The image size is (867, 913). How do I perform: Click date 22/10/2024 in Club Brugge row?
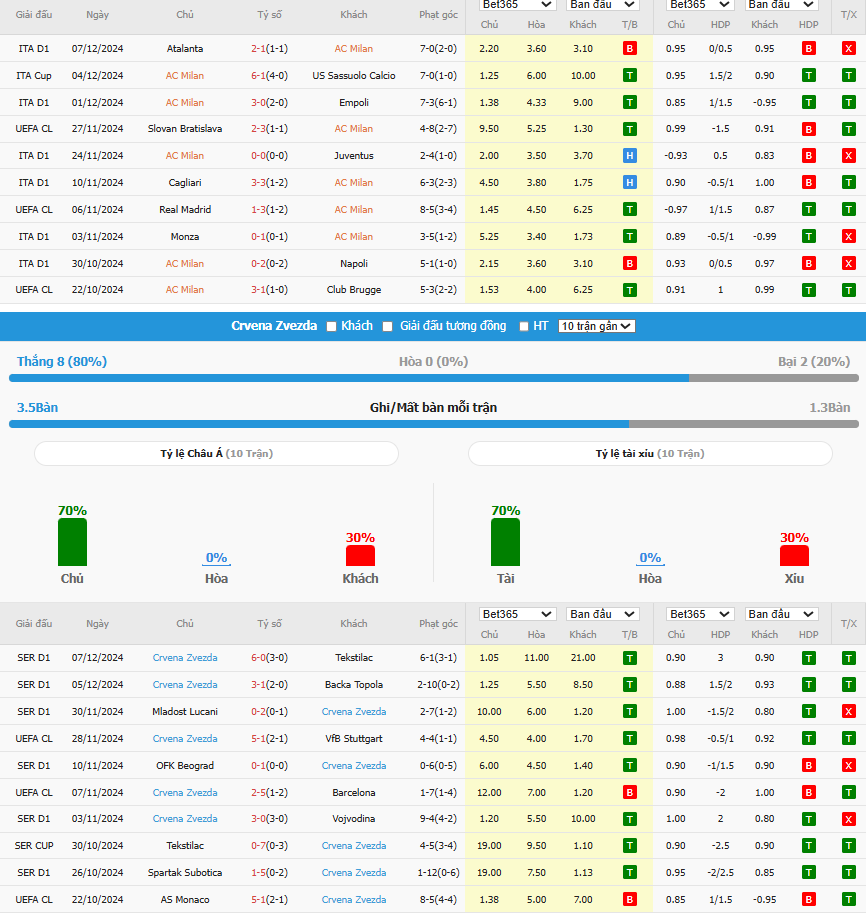pos(97,290)
